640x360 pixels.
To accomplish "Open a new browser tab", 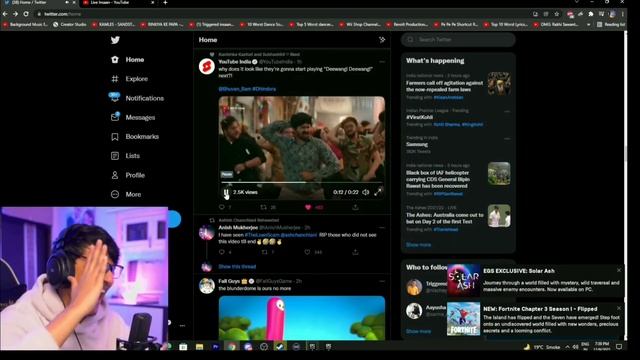I will pyautogui.click(x=165, y=2).
